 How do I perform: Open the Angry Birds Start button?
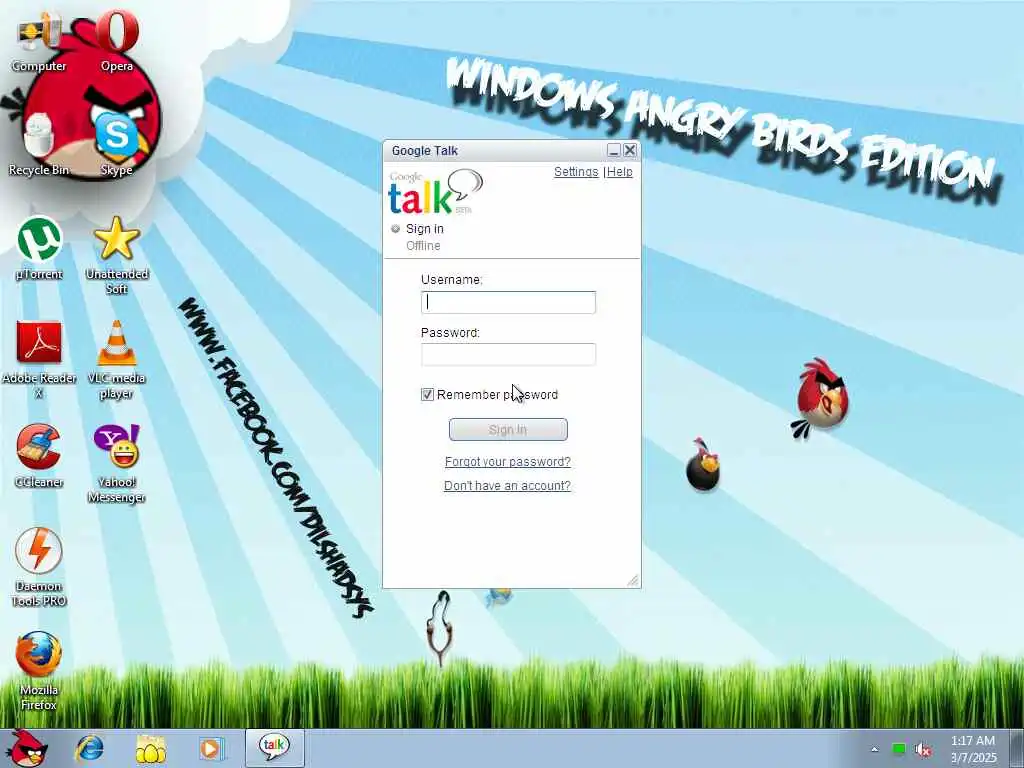tap(25, 748)
